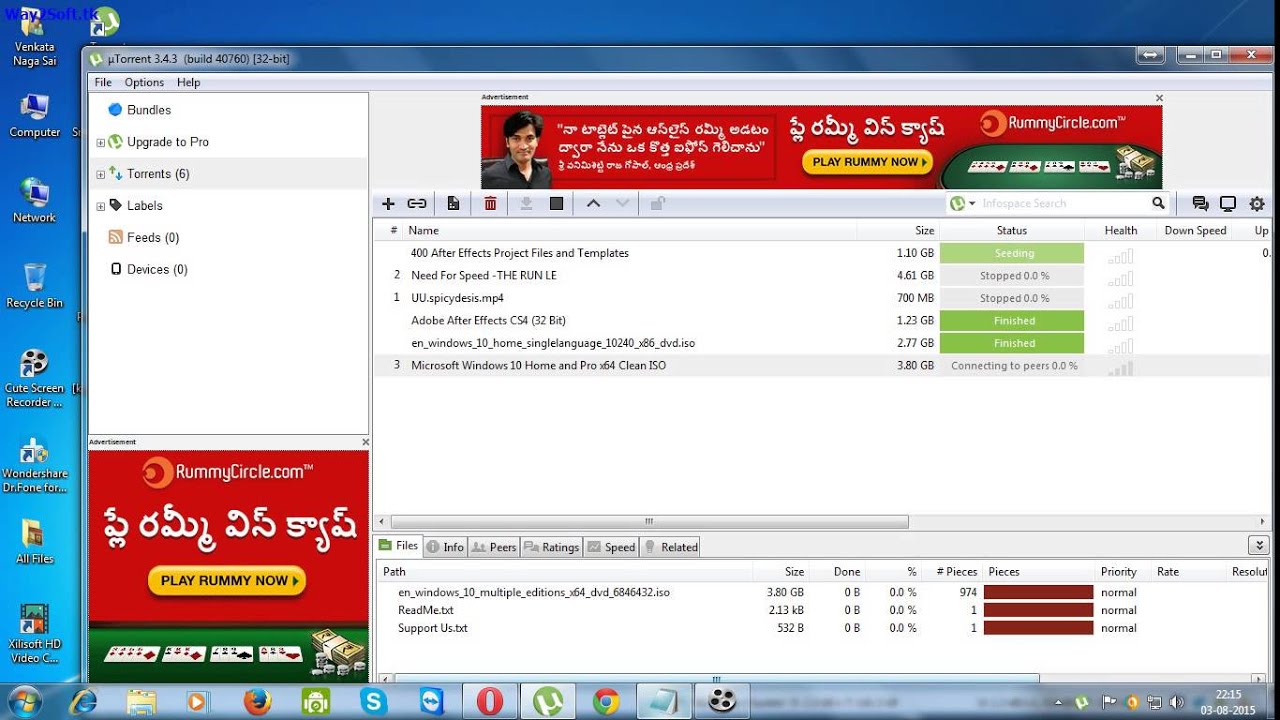Open Preferences gear icon
The width and height of the screenshot is (1280, 720).
click(1257, 204)
